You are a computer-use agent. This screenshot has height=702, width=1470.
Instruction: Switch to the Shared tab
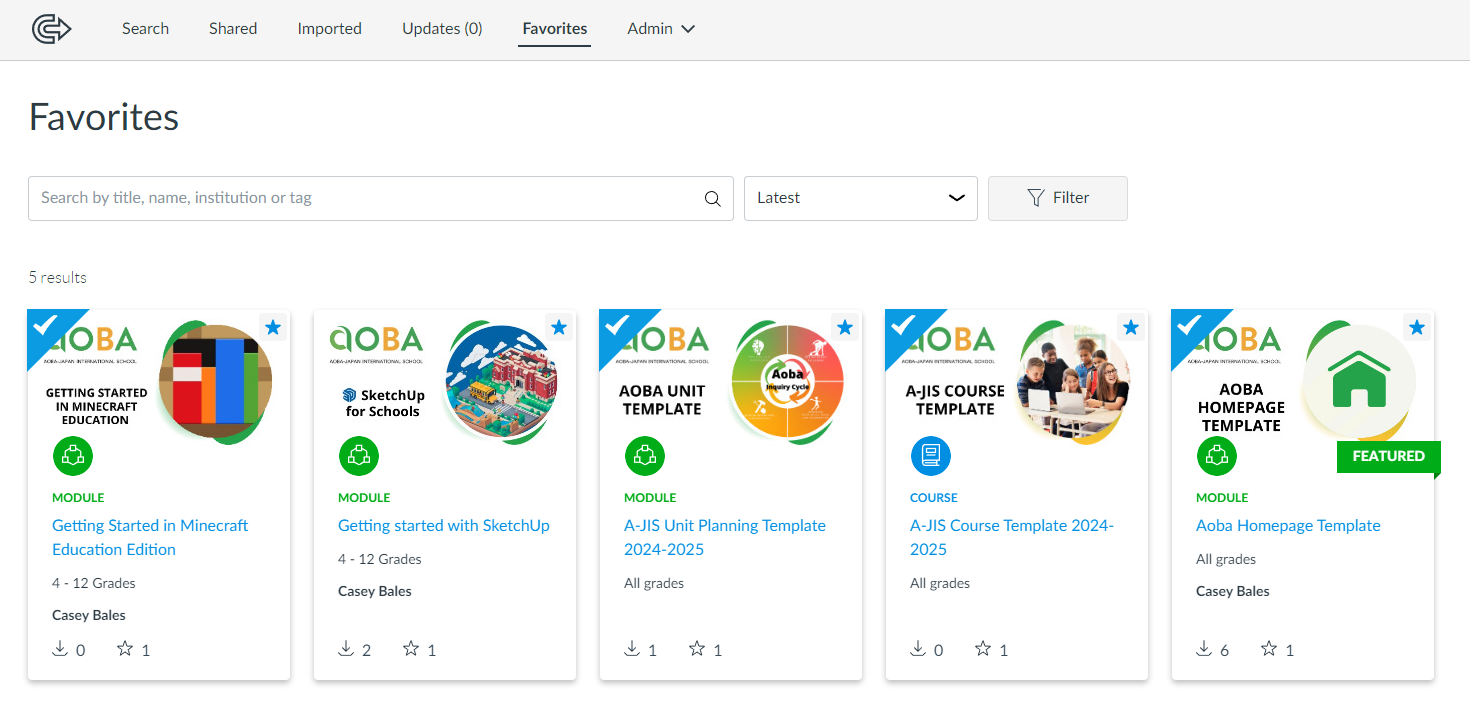click(233, 29)
